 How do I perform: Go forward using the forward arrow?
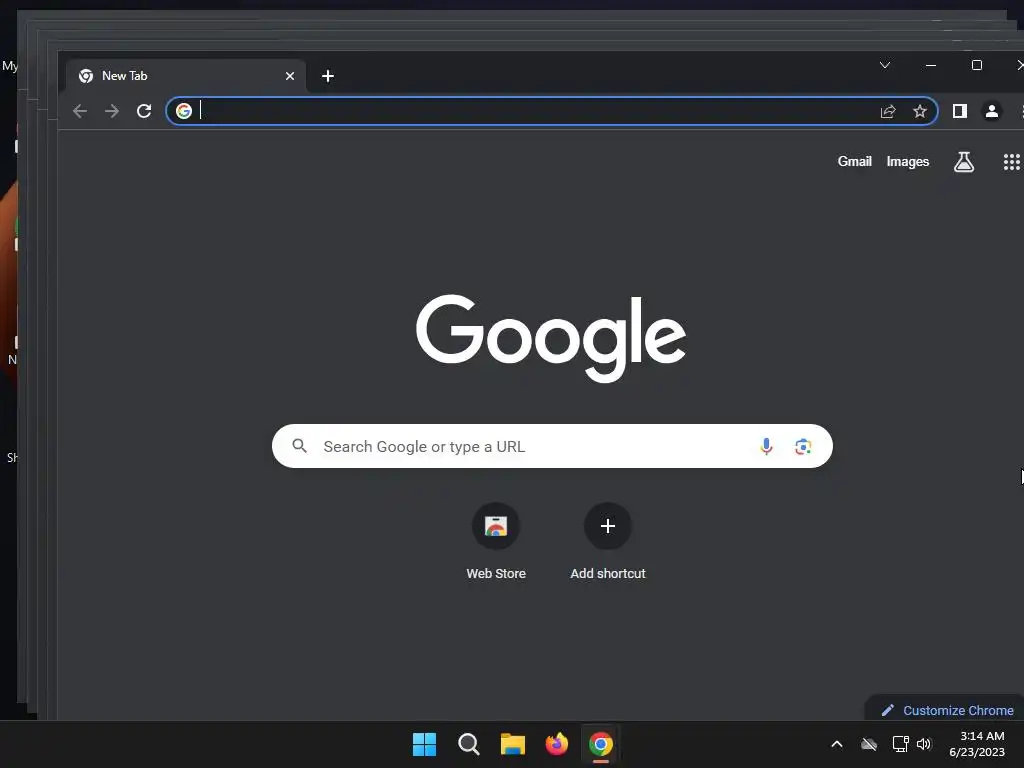click(112, 111)
